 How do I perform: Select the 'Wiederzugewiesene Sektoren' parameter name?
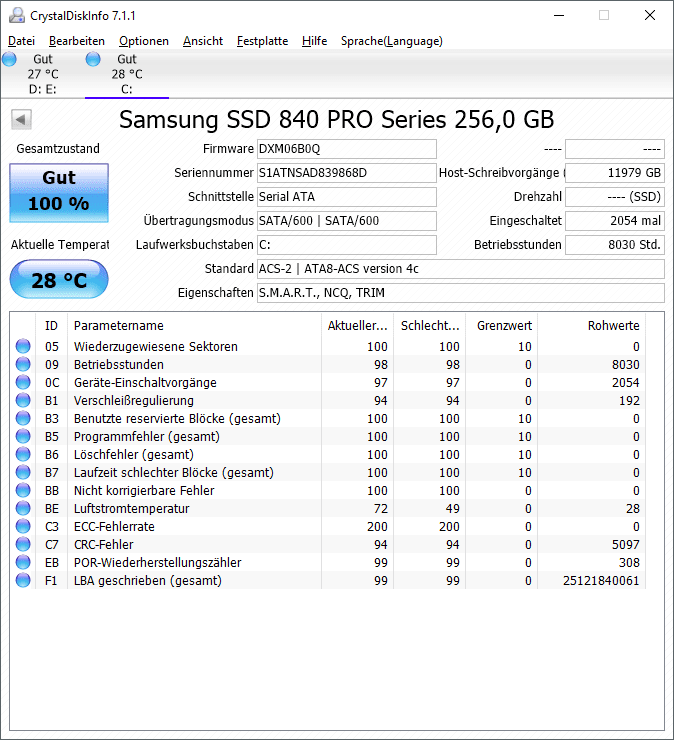156,346
